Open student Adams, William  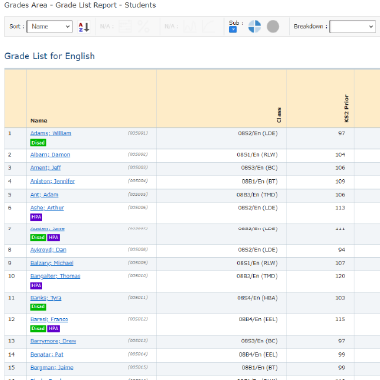point(51,133)
